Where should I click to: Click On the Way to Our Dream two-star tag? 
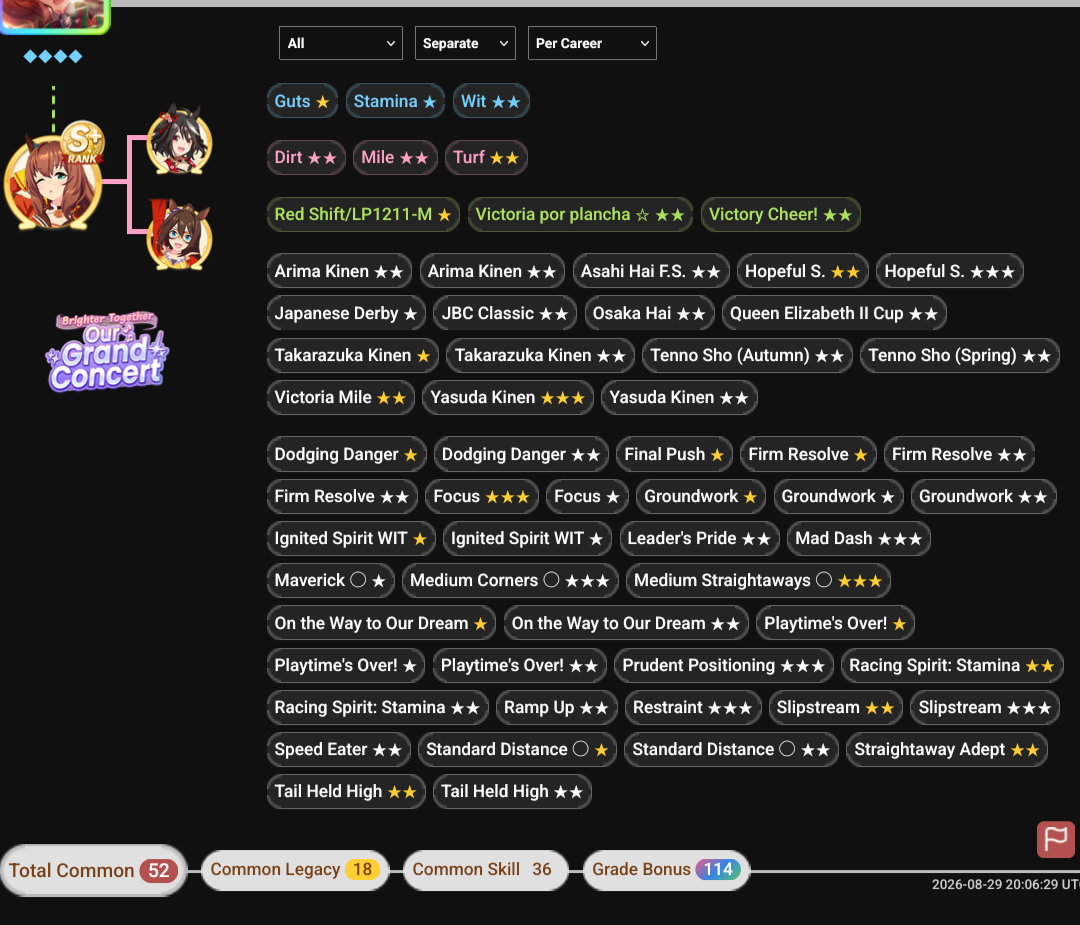click(626, 624)
